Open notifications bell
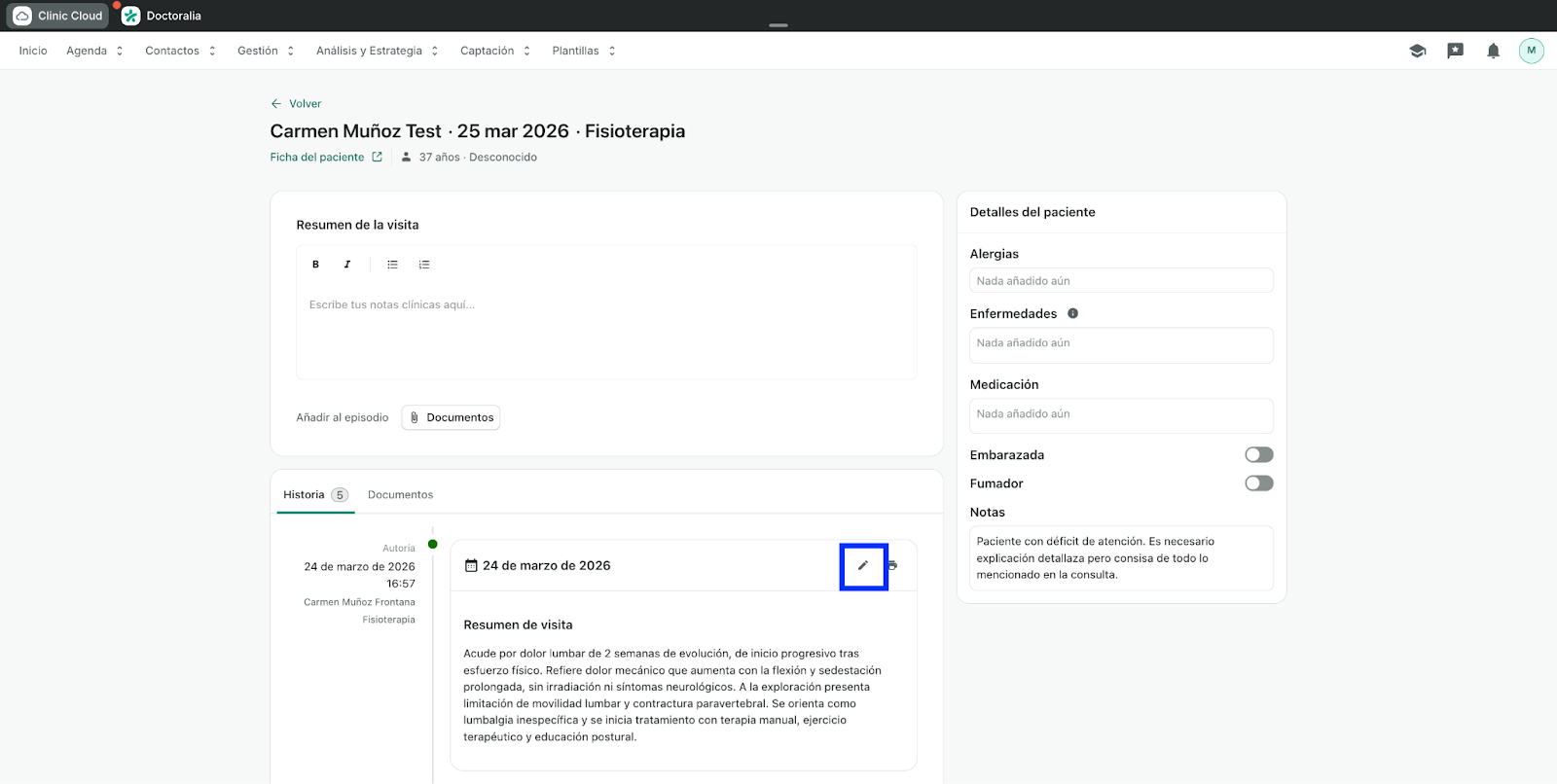The image size is (1557, 784). pyautogui.click(x=1493, y=51)
